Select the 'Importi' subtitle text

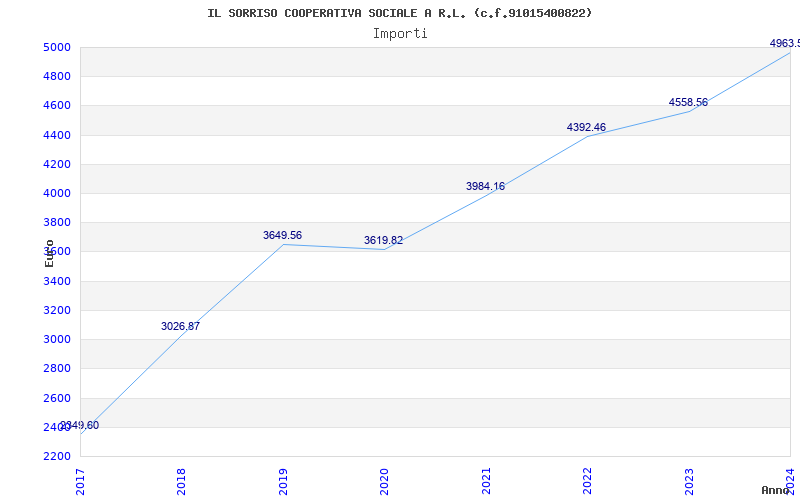click(400, 34)
